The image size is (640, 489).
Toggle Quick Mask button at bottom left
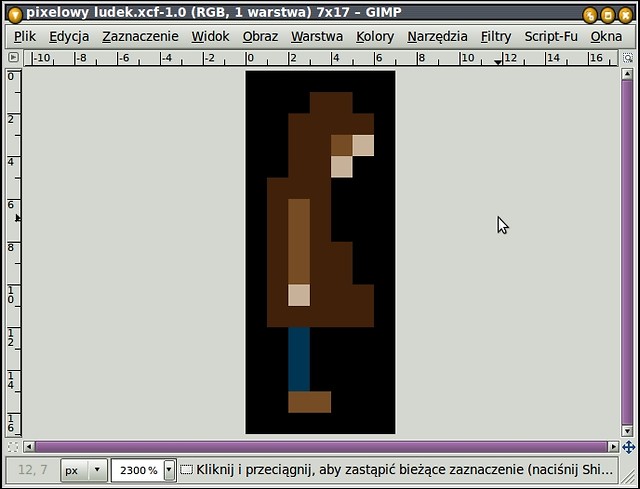[x=13, y=447]
